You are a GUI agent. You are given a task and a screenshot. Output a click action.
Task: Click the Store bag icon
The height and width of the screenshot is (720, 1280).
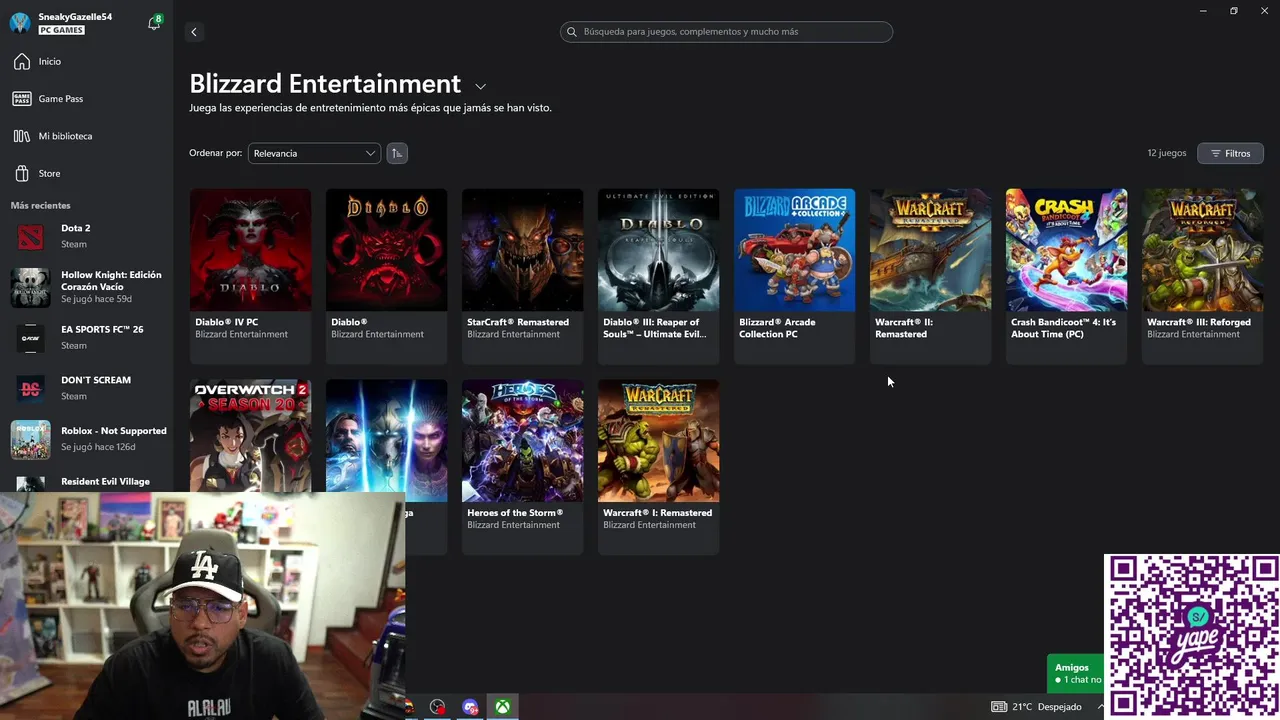[22, 173]
